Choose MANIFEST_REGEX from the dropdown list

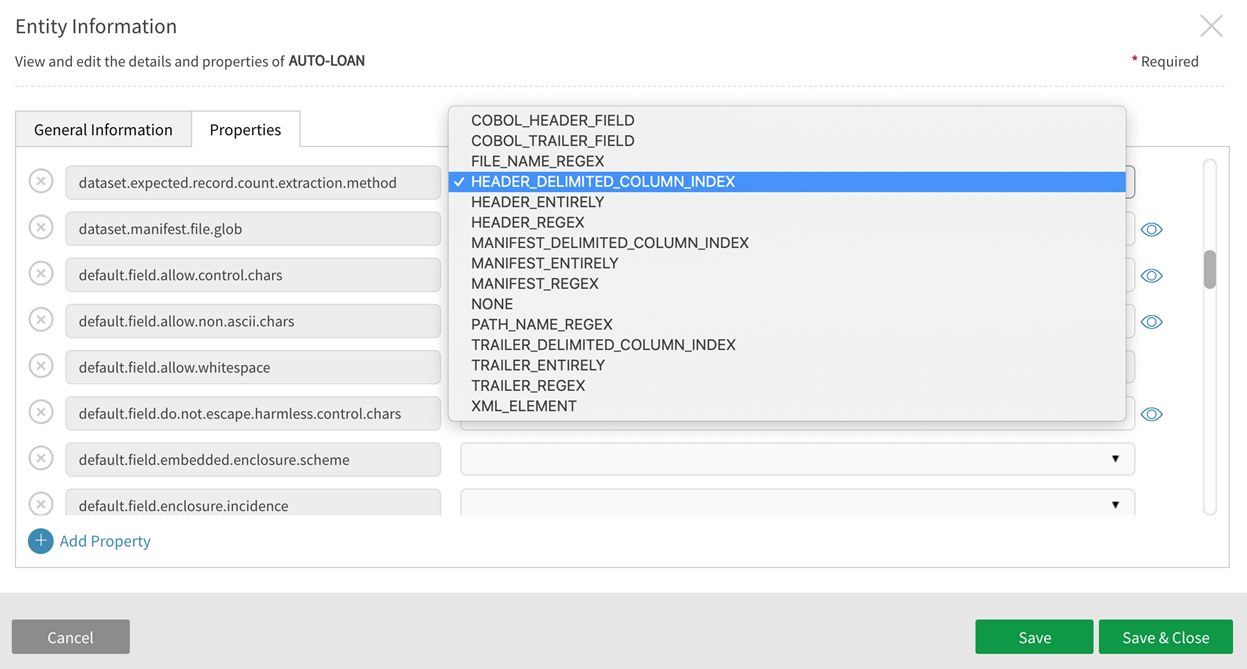[534, 284]
